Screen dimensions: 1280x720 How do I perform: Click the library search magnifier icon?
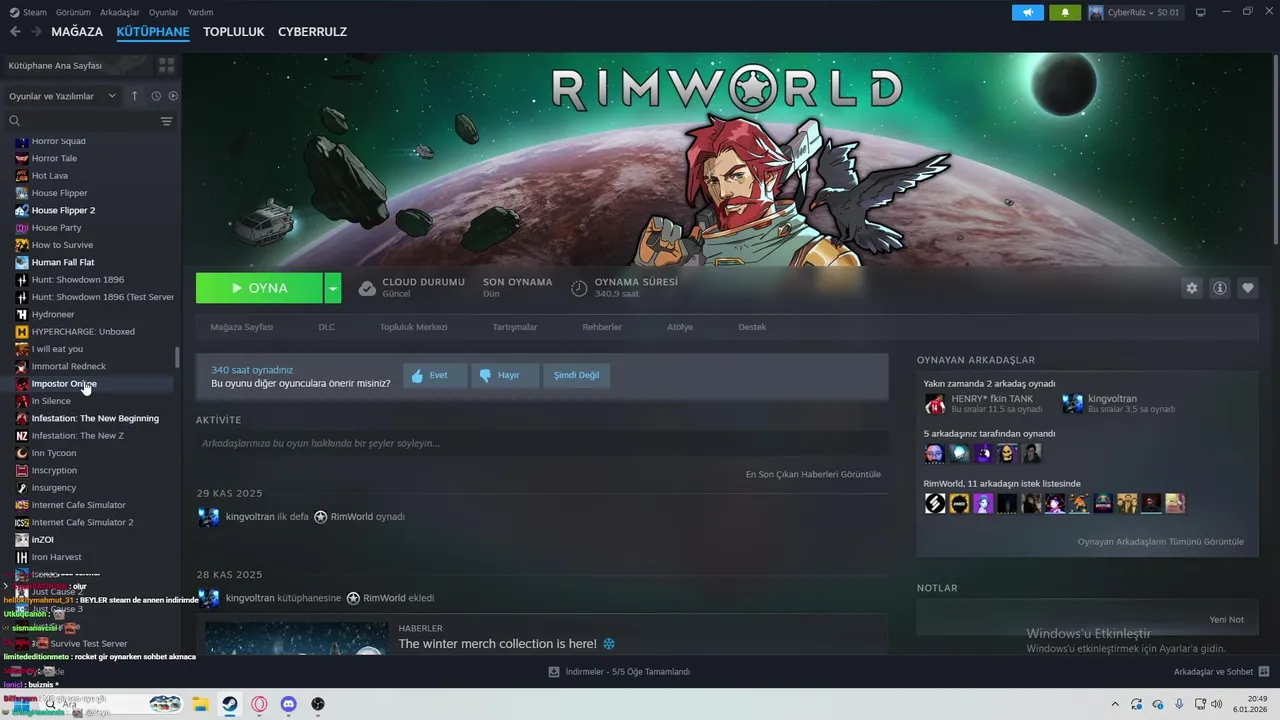[x=15, y=121]
